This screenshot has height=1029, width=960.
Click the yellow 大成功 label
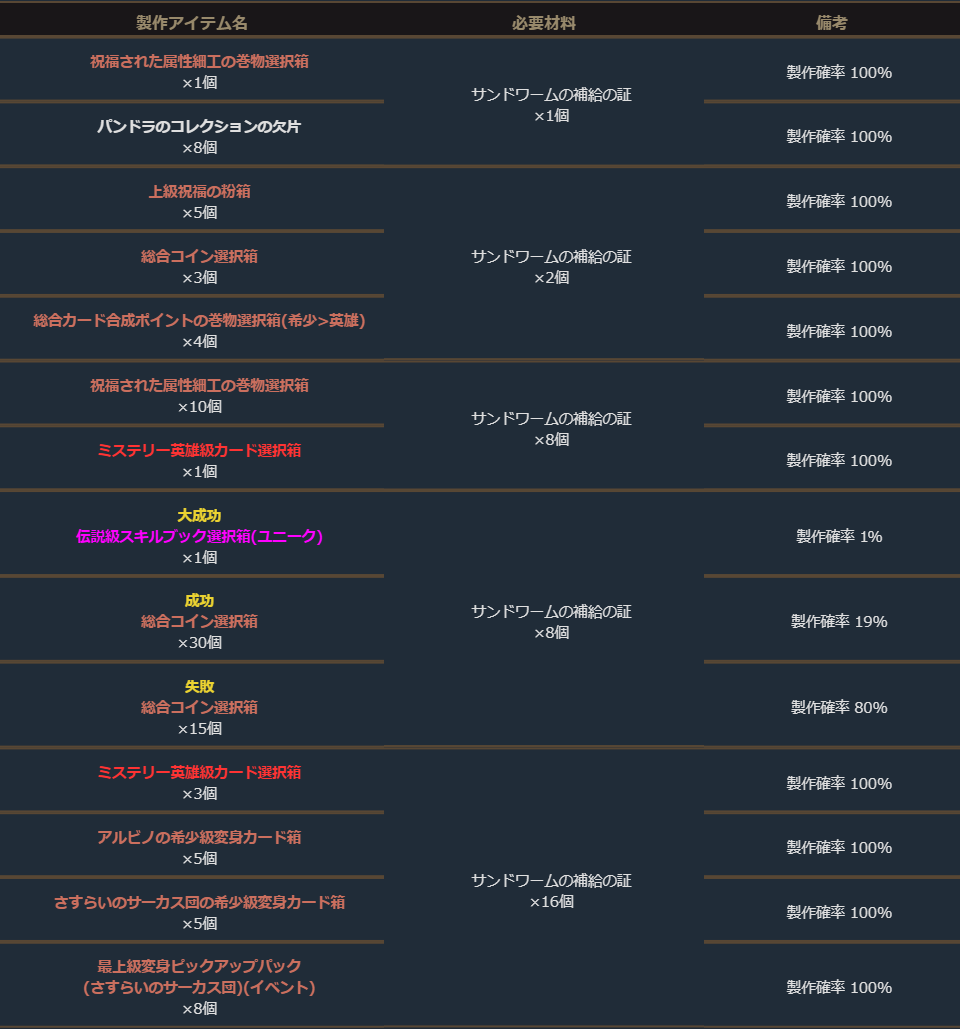point(199,515)
